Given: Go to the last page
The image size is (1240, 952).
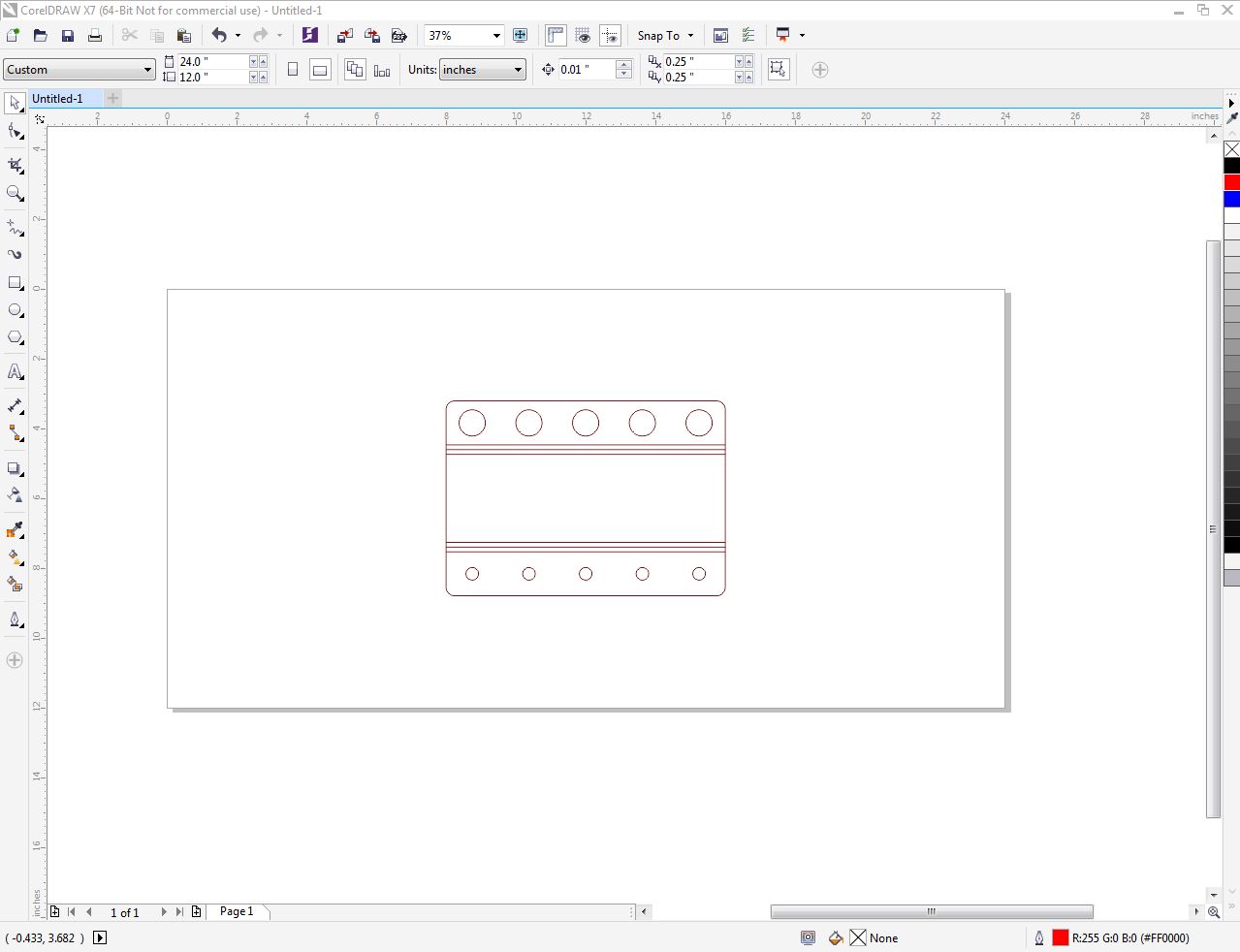Looking at the screenshot, I should pyautogui.click(x=179, y=912).
